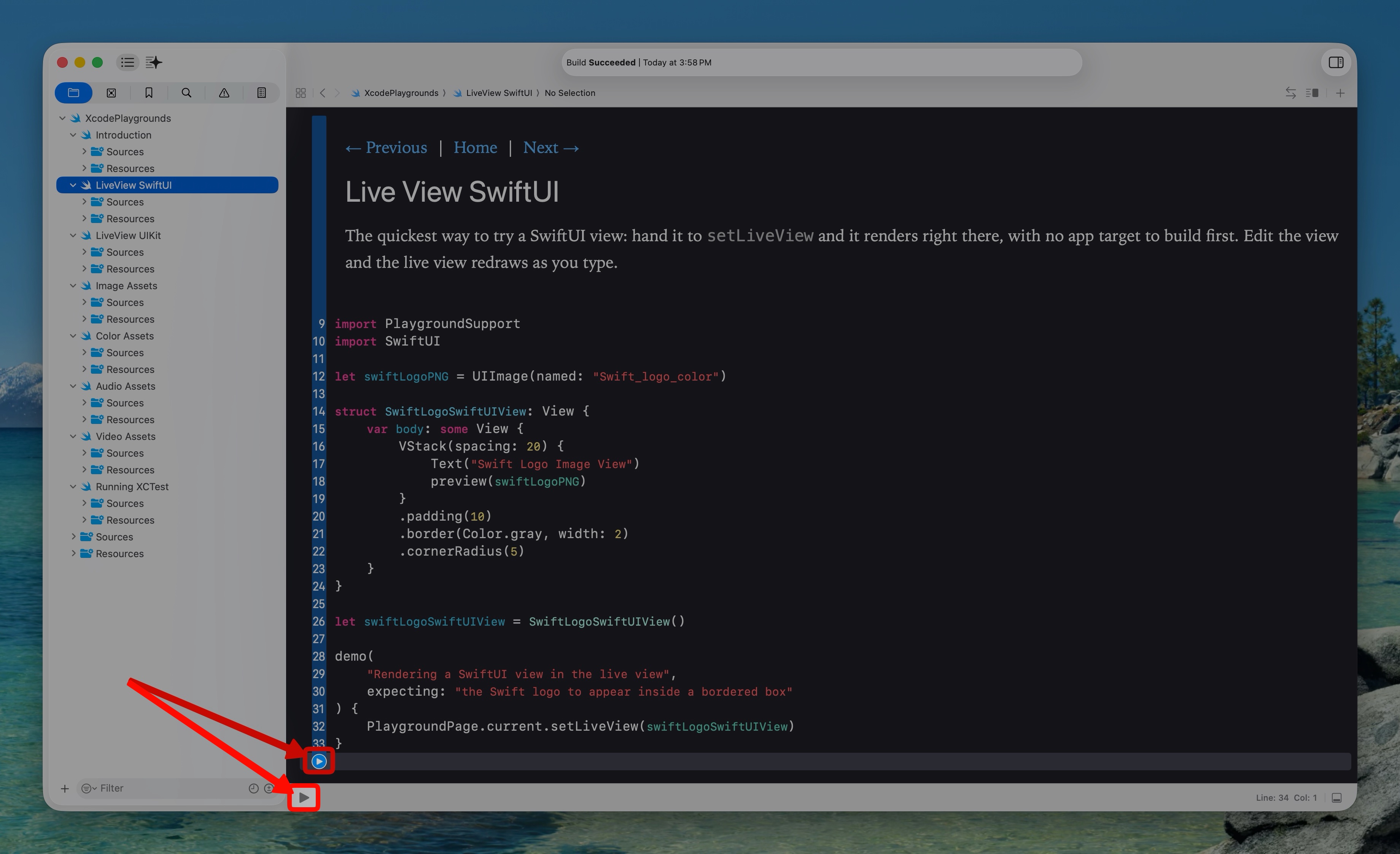Open the No Selection jump bar menu
Screen dimensions: 1400x854
click(x=570, y=93)
